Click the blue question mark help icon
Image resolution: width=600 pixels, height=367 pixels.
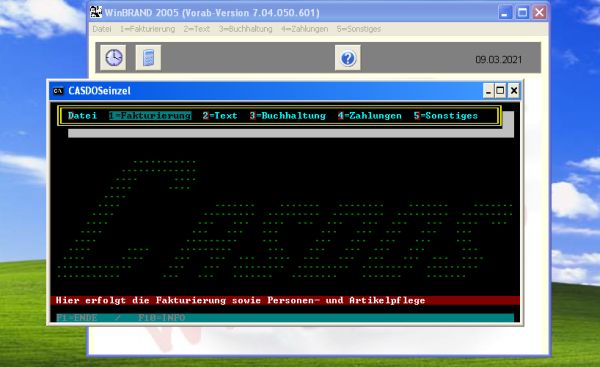click(x=347, y=58)
